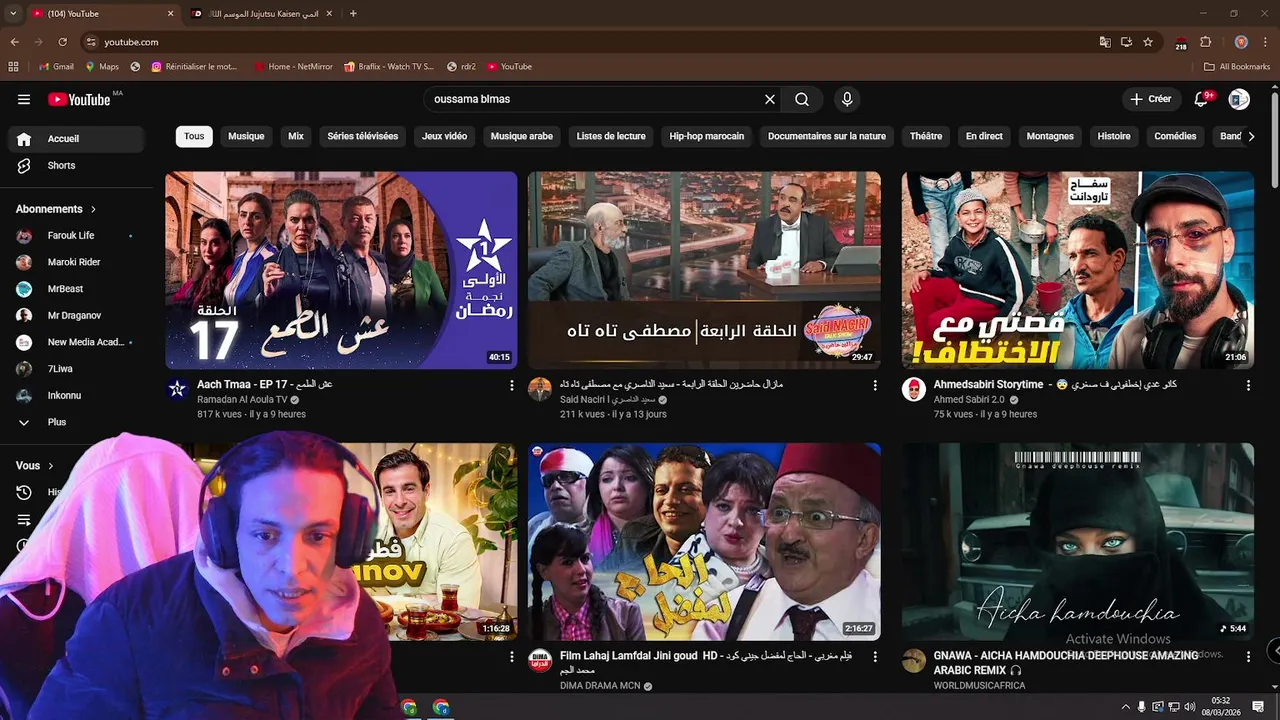The height and width of the screenshot is (720, 1280).
Task: Clear the search text with the X icon
Action: pyautogui.click(x=770, y=99)
